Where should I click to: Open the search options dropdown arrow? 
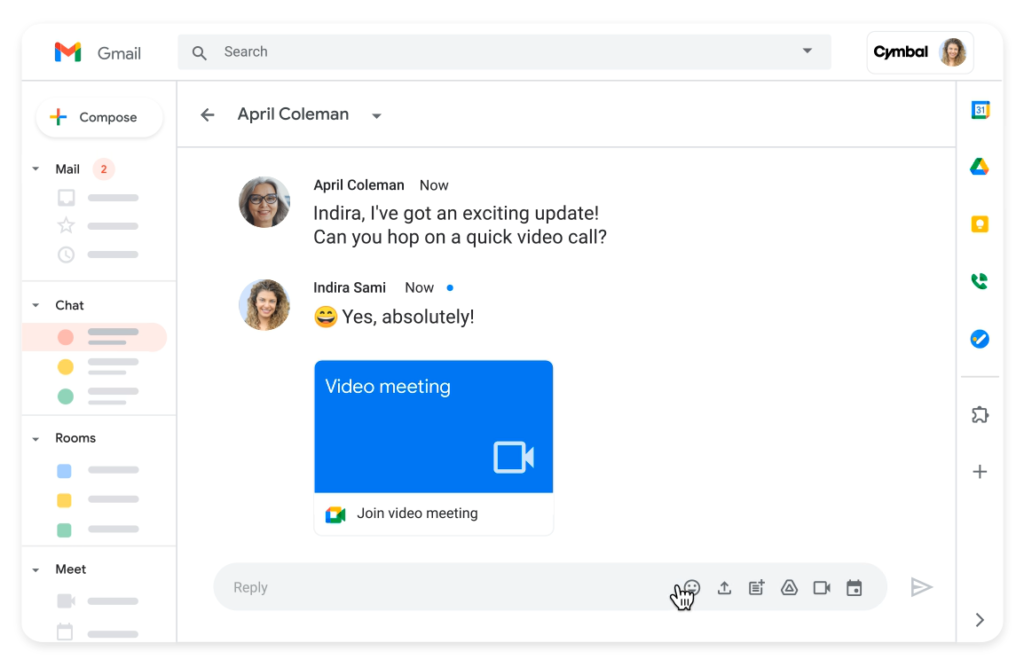pyautogui.click(x=807, y=51)
